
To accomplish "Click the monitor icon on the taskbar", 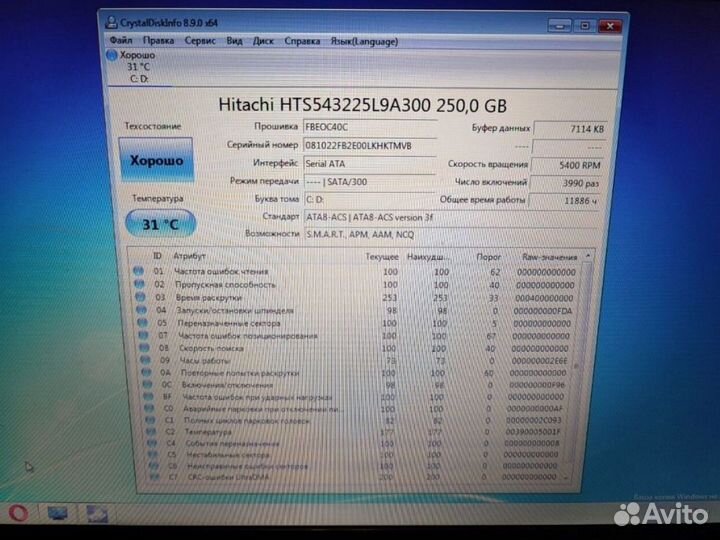I will pyautogui.click(x=57, y=513).
